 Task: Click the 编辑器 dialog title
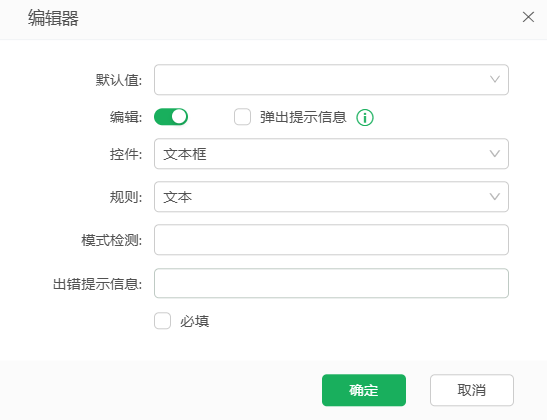tap(53, 18)
